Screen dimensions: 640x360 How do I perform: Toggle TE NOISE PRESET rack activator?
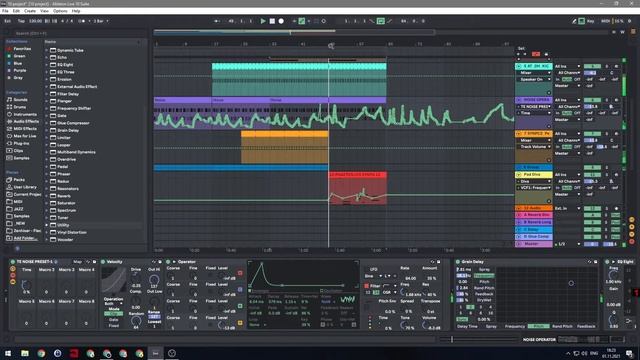pyautogui.click(x=13, y=262)
